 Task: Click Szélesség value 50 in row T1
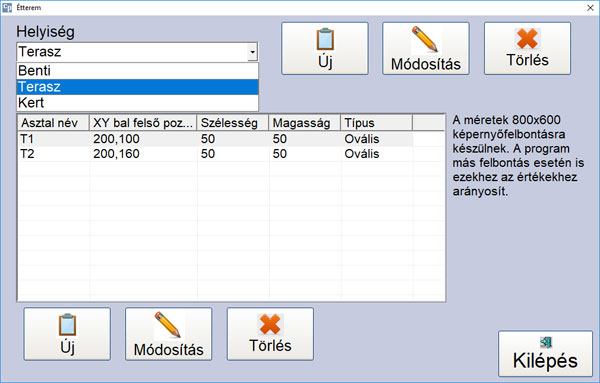(x=208, y=139)
